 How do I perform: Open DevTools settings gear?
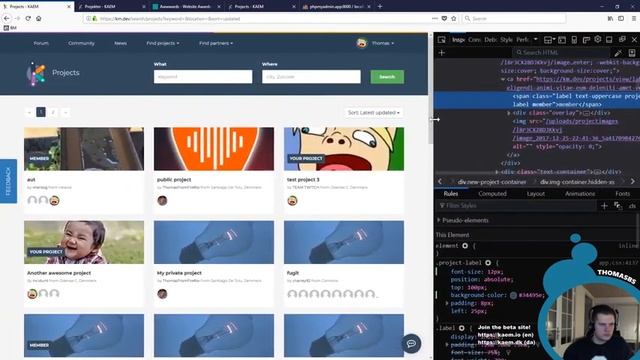point(598,40)
